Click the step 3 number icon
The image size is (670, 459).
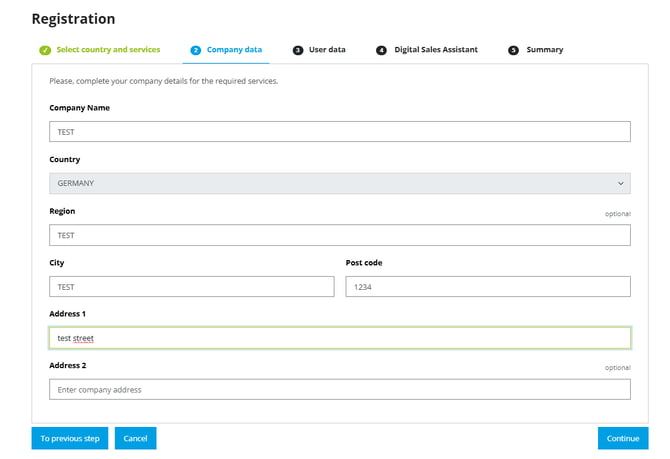(298, 50)
